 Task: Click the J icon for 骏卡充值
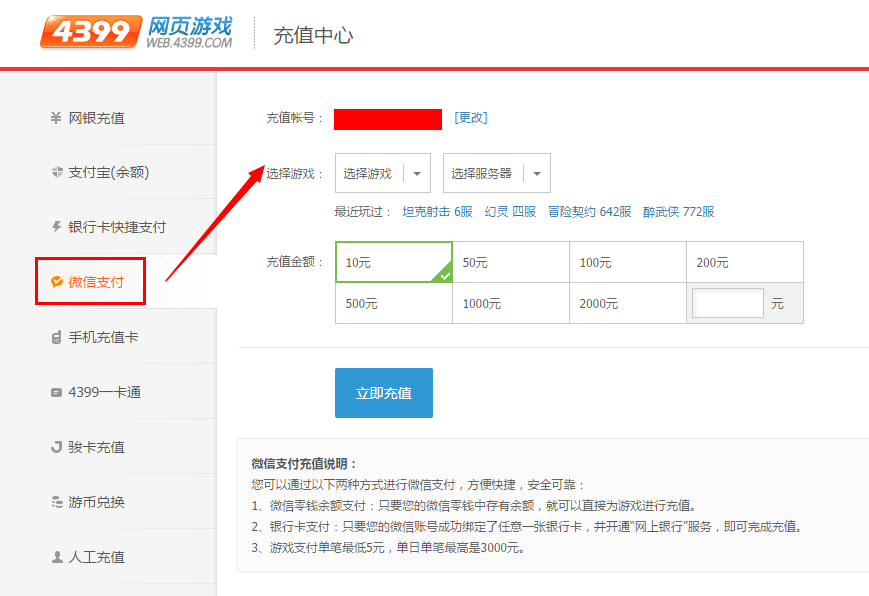point(55,446)
